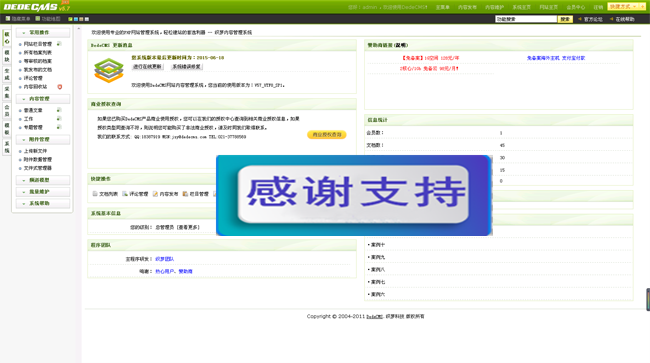Click the 功能搜索 search input field
This screenshot has height=363, width=650.
point(526,19)
